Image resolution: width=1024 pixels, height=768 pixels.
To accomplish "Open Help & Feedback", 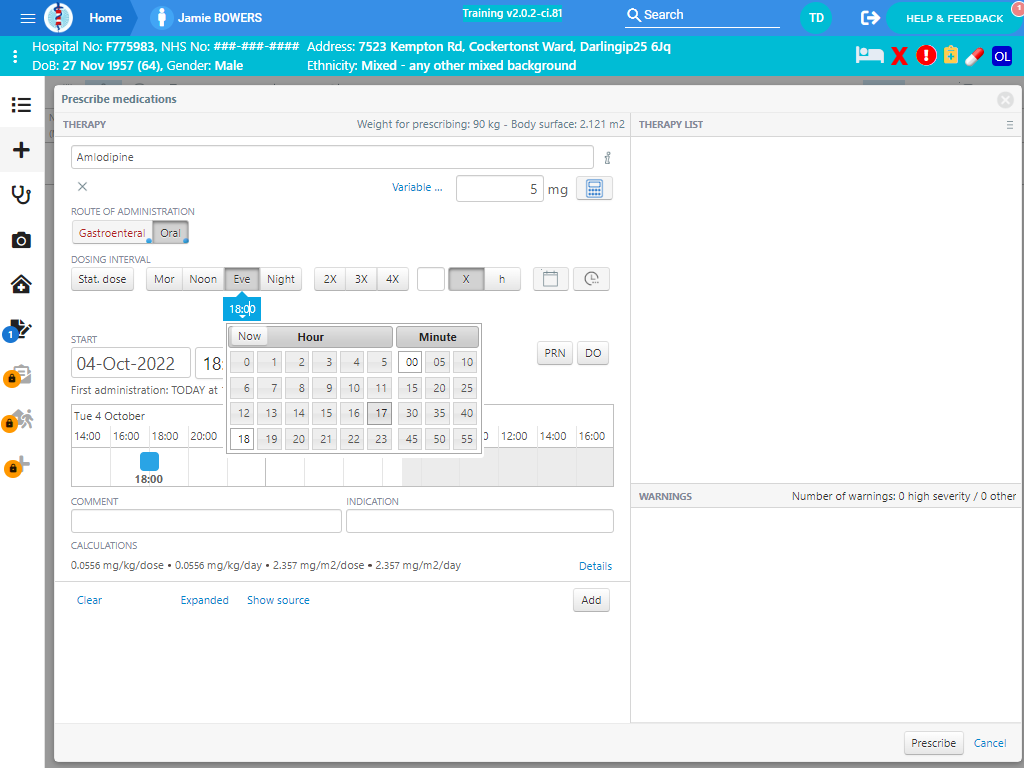I will [954, 18].
